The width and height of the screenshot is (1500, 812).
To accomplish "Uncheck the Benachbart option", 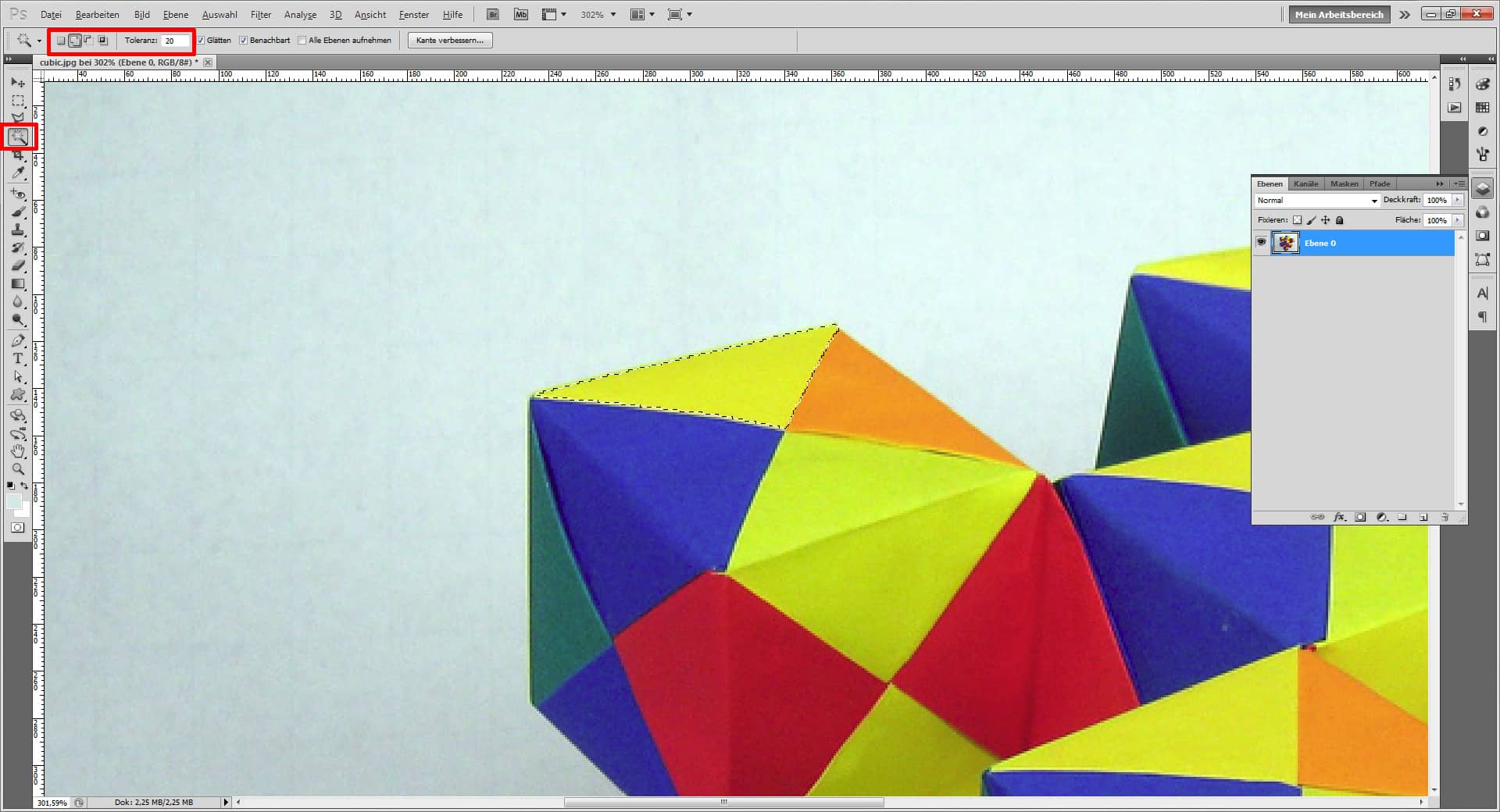I will pyautogui.click(x=244, y=40).
